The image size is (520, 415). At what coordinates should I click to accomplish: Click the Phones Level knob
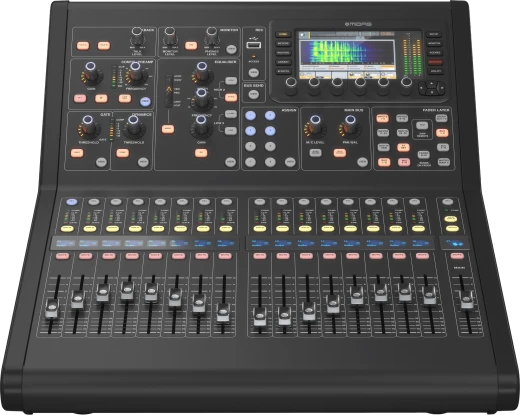tap(211, 36)
